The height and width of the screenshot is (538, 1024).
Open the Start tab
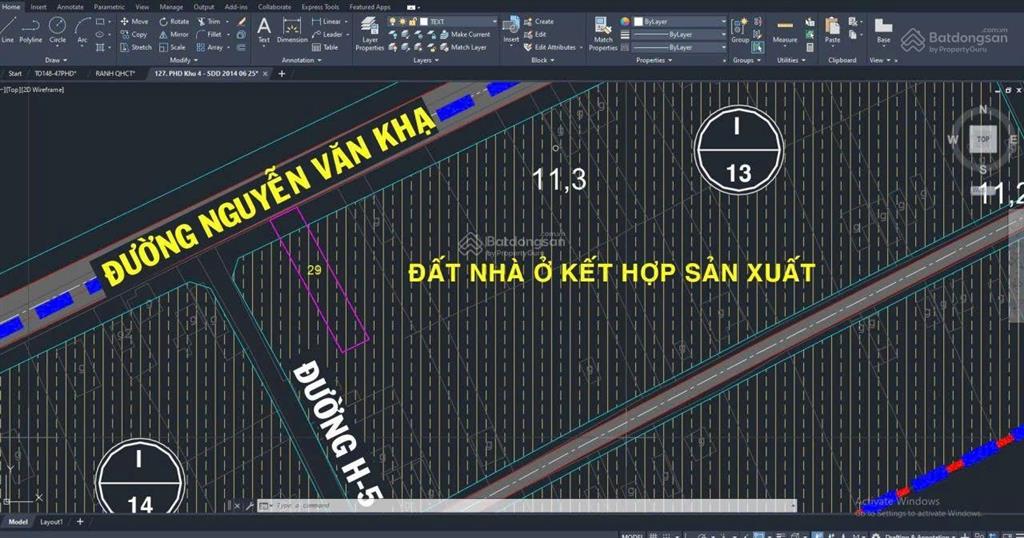point(15,74)
